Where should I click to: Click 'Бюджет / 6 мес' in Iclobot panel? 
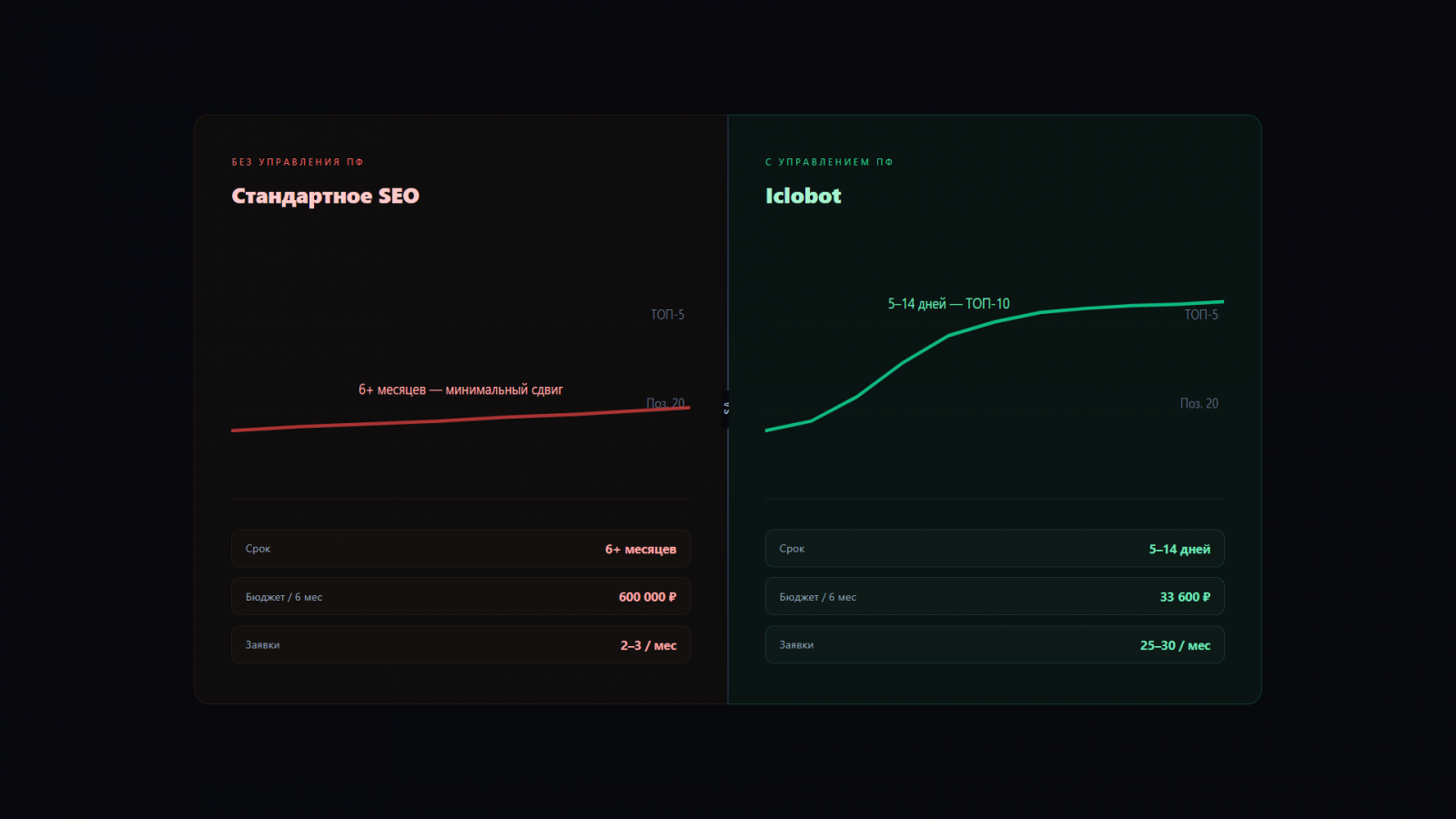(818, 597)
